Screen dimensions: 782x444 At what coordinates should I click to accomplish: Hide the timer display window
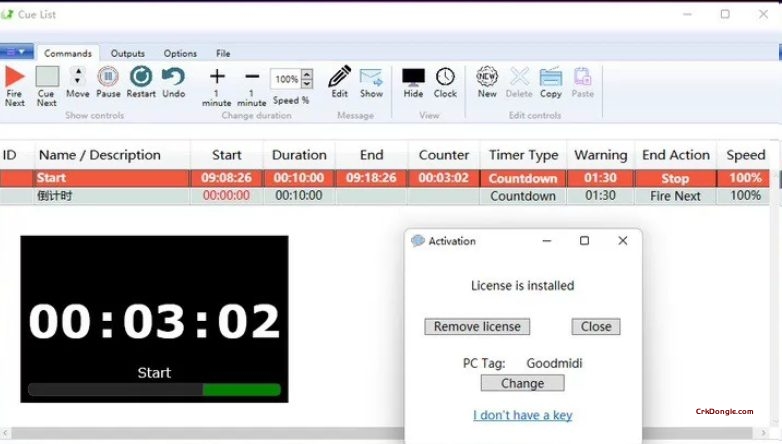[x=413, y=77]
